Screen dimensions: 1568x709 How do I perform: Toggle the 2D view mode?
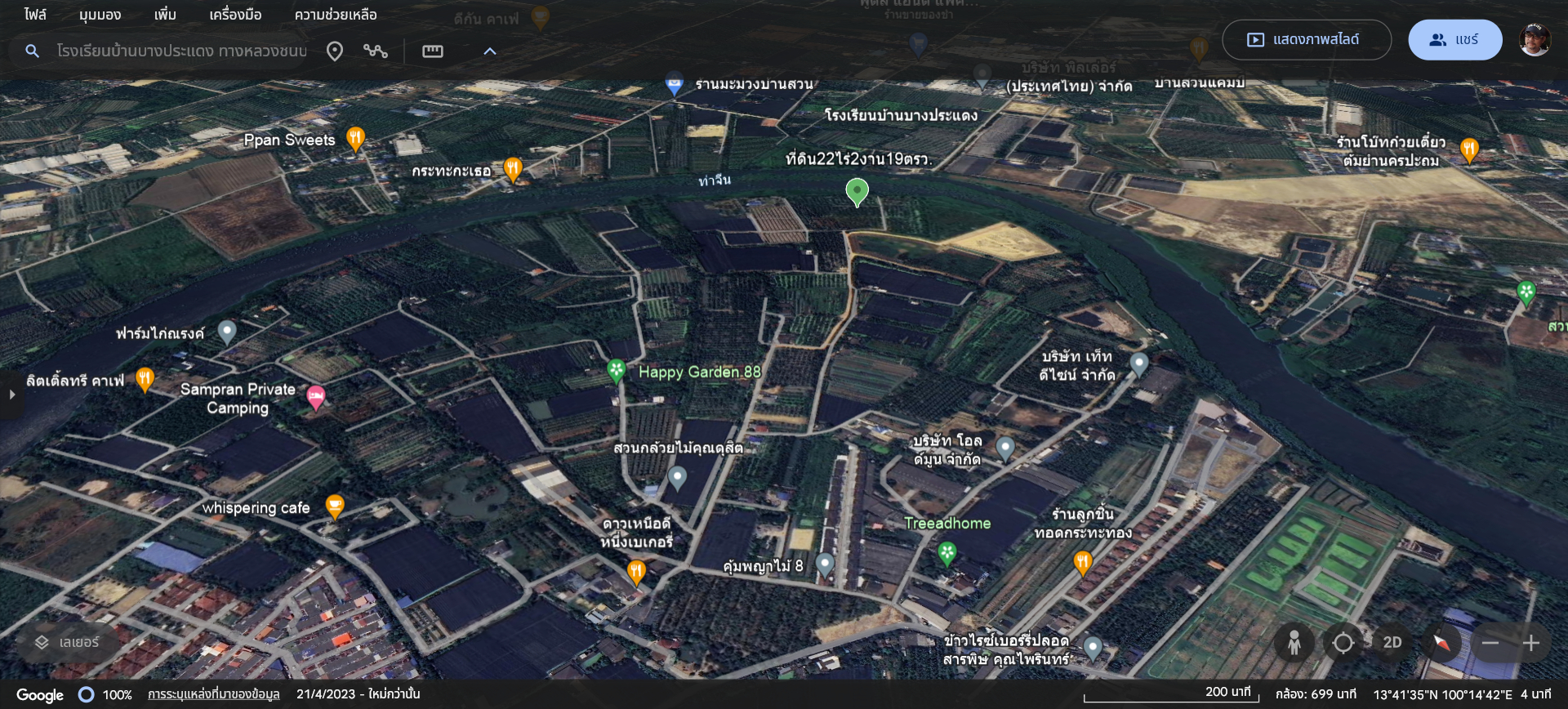[1392, 643]
